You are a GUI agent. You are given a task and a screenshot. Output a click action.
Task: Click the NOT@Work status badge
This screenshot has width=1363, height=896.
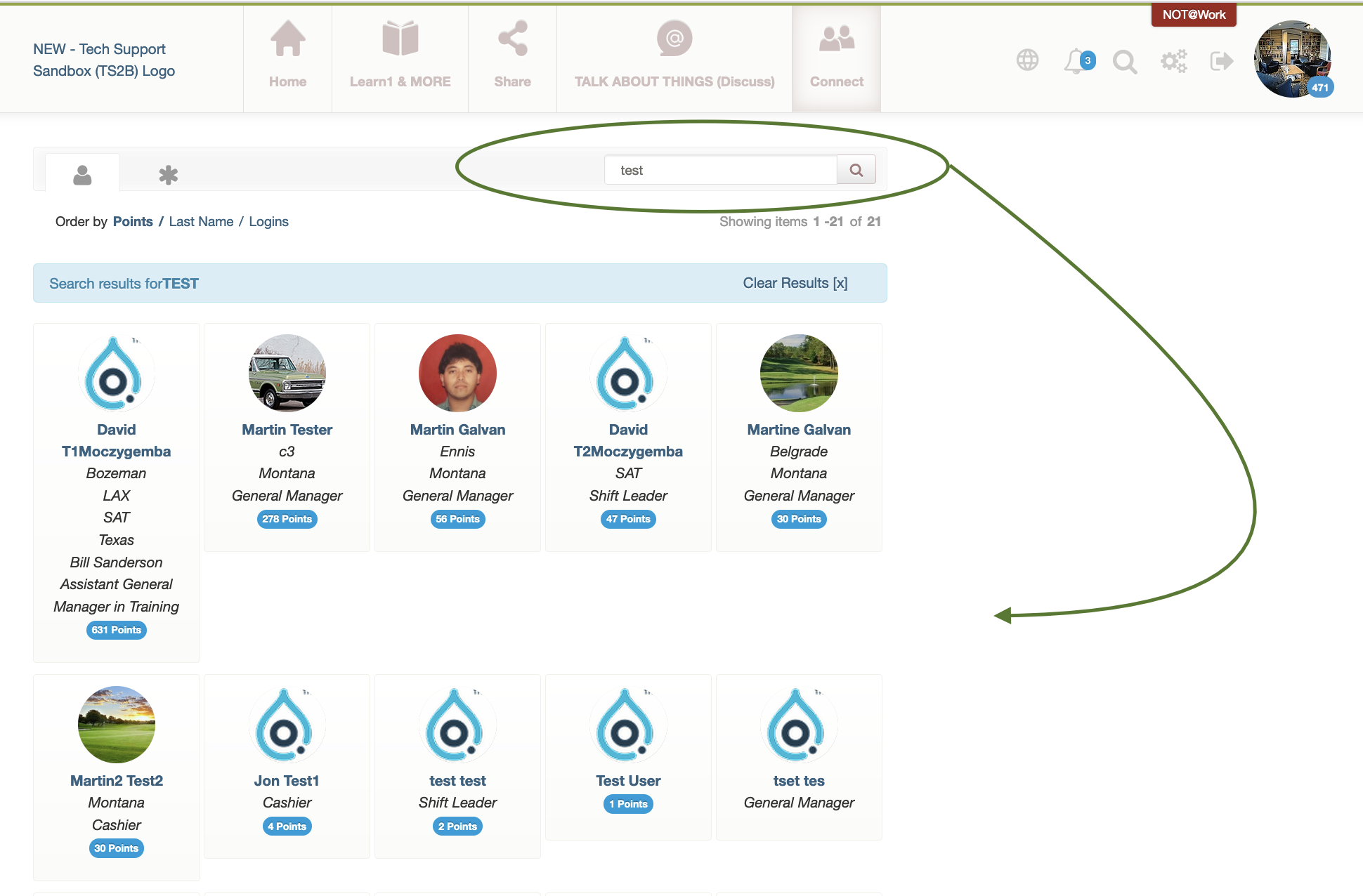[1193, 15]
